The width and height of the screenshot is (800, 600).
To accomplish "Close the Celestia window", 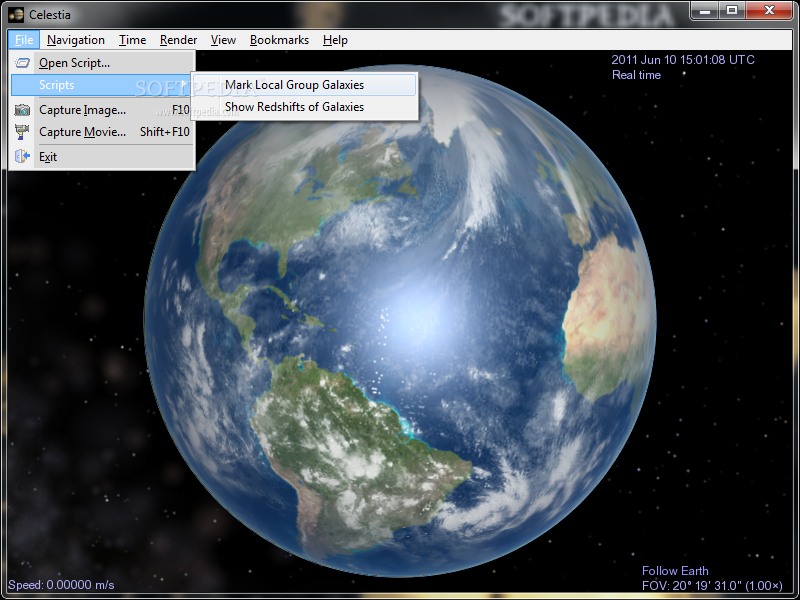I will click(x=769, y=11).
